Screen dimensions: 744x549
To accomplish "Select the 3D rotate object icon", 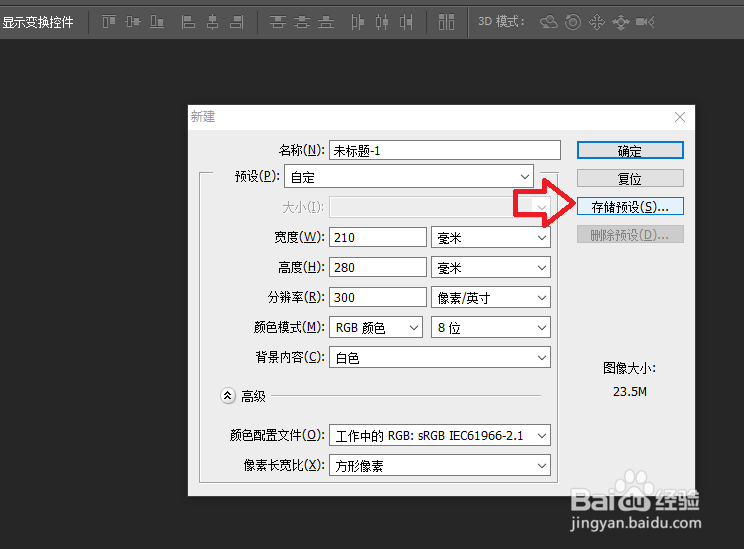I will click(x=549, y=22).
